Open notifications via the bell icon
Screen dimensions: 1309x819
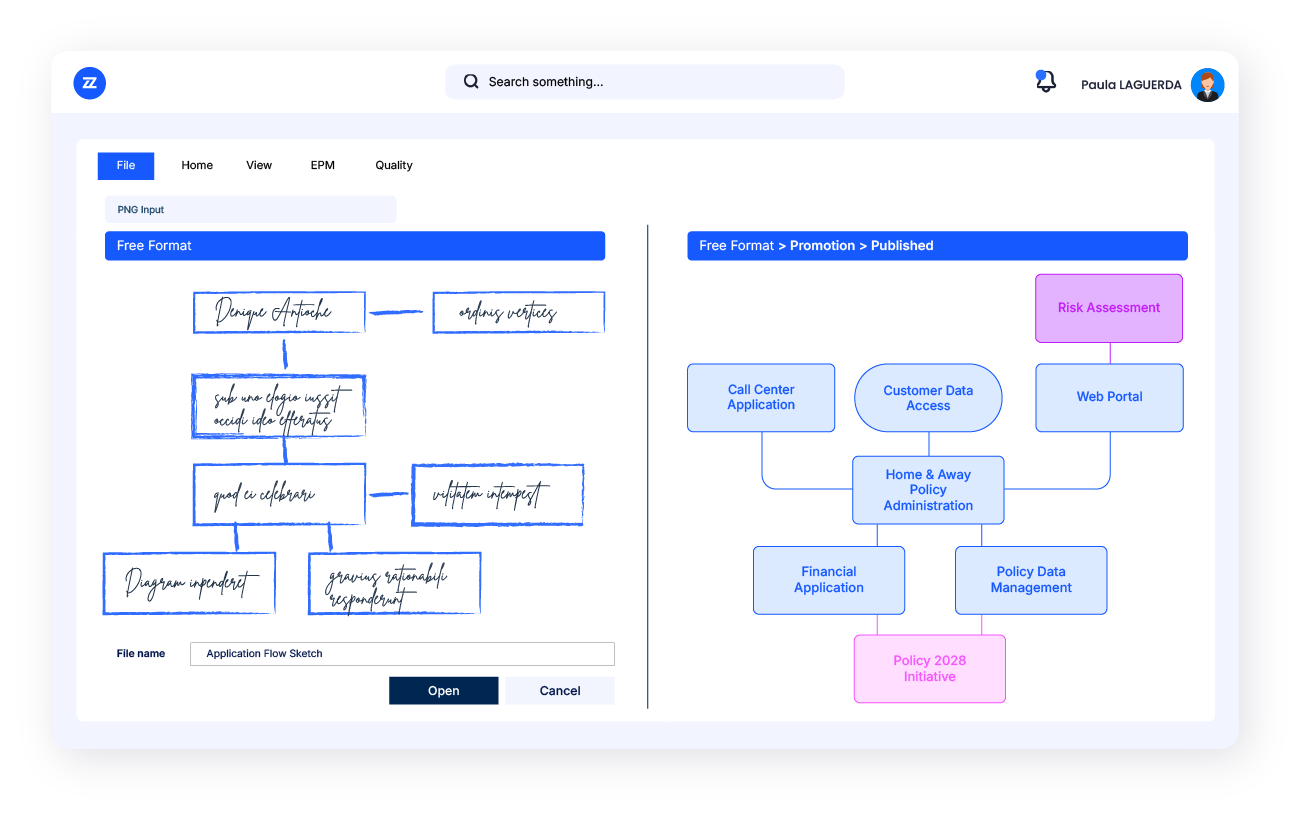pos(1045,81)
